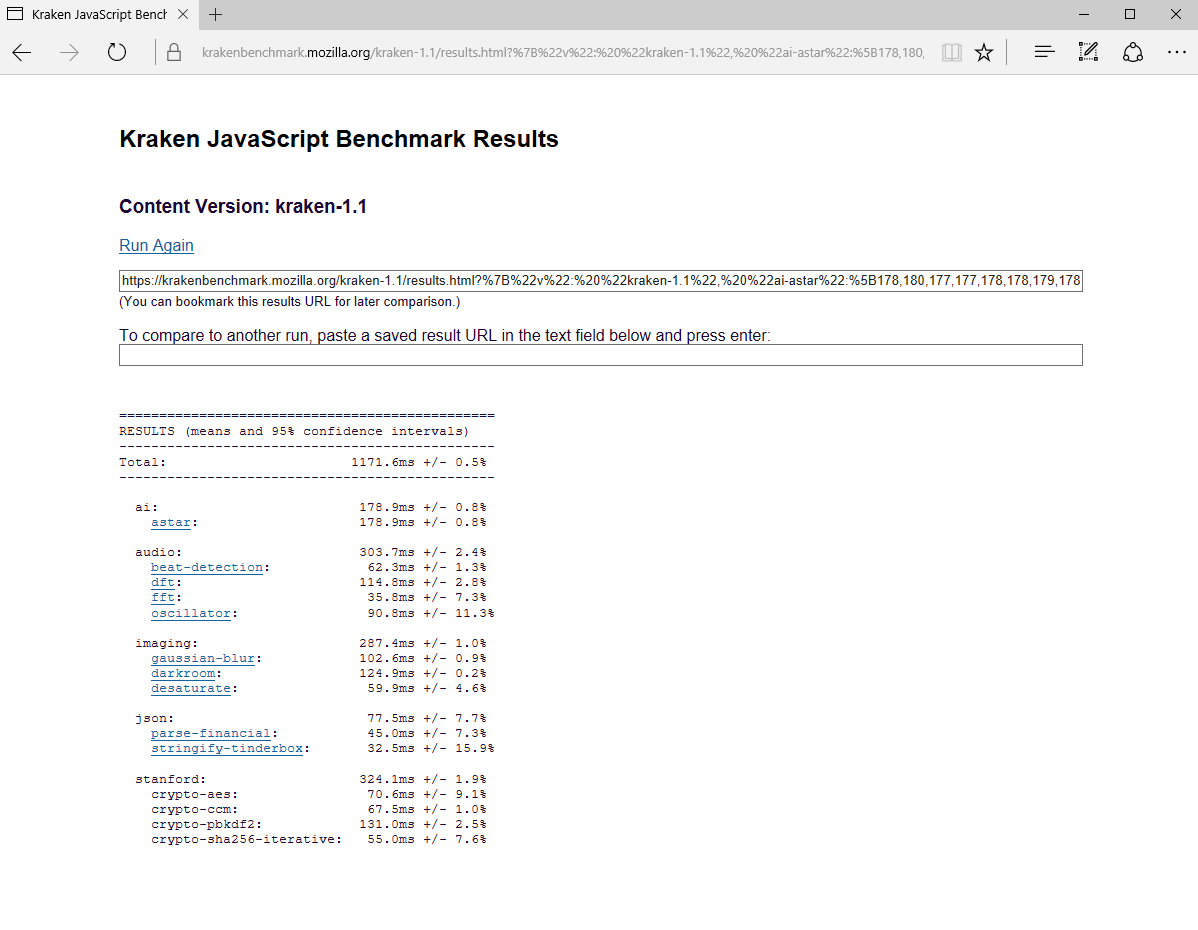The image size is (1198, 930).
Task: Click the address bar URL field
Action: pos(562,52)
